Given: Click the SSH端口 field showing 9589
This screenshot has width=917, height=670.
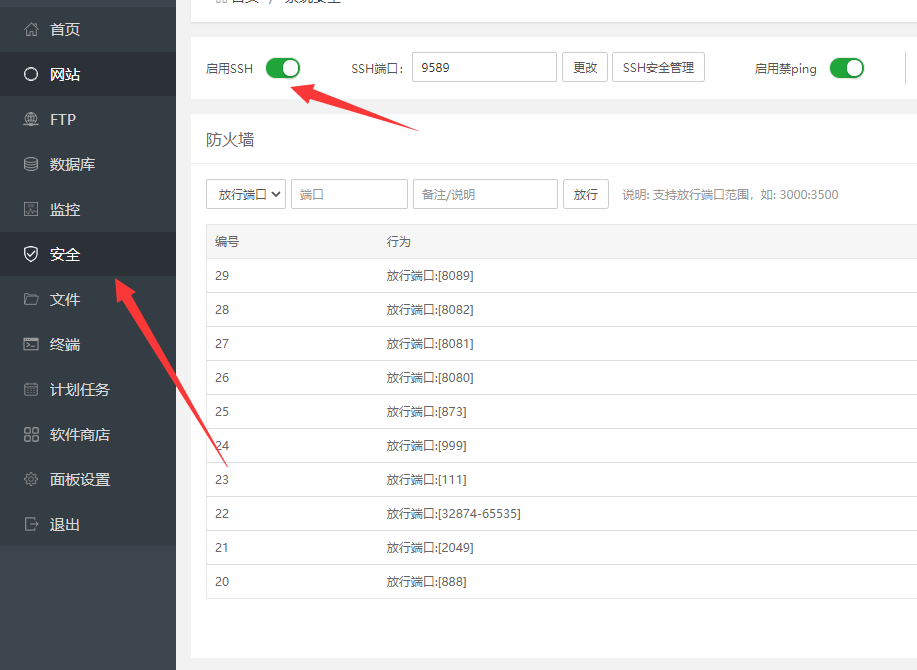Looking at the screenshot, I should pyautogui.click(x=484, y=67).
